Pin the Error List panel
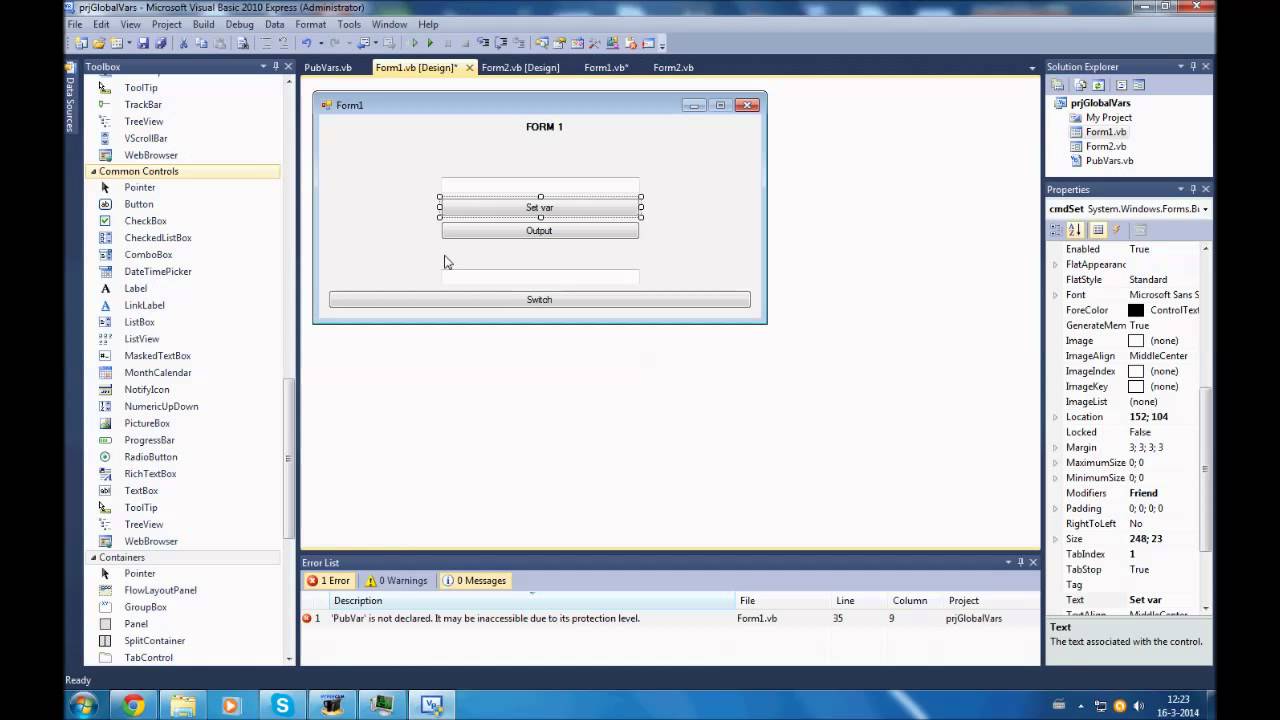This screenshot has width=1280, height=720. [1021, 562]
